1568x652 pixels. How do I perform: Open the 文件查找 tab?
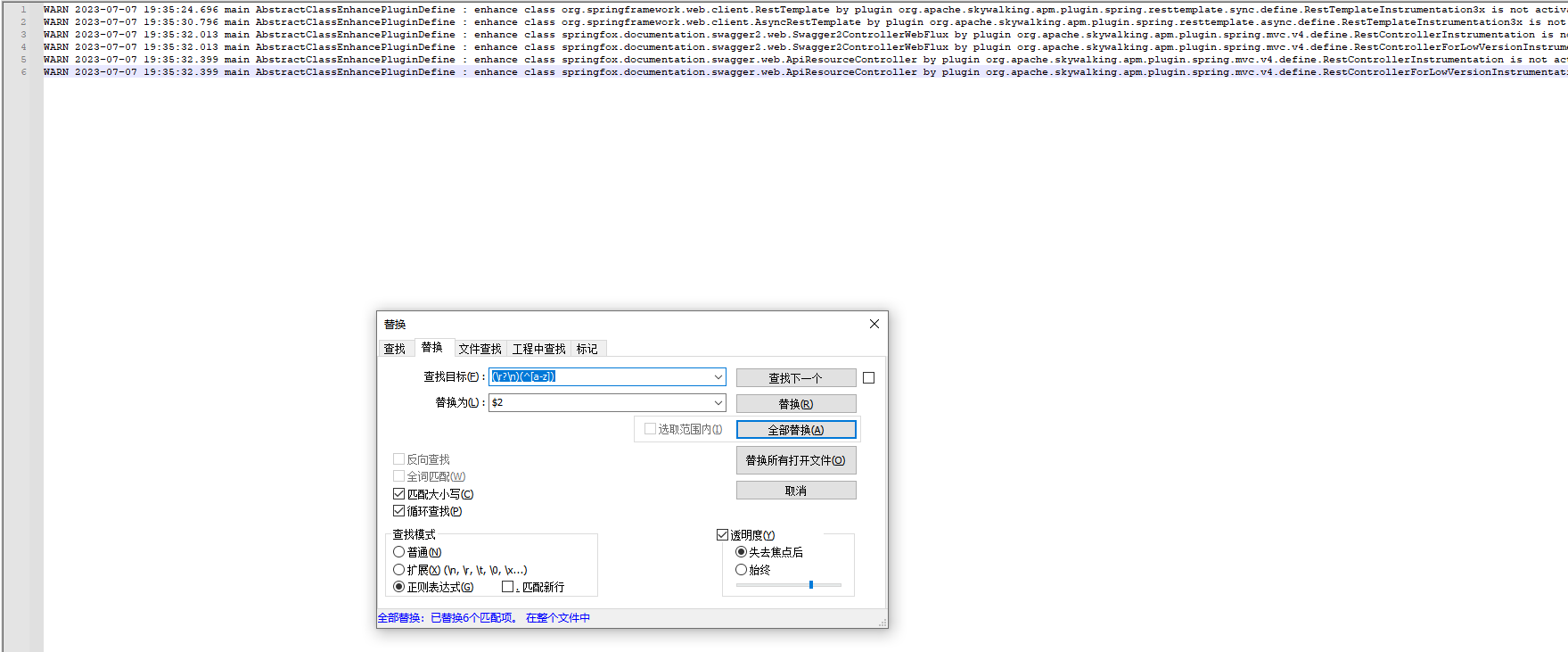point(480,349)
